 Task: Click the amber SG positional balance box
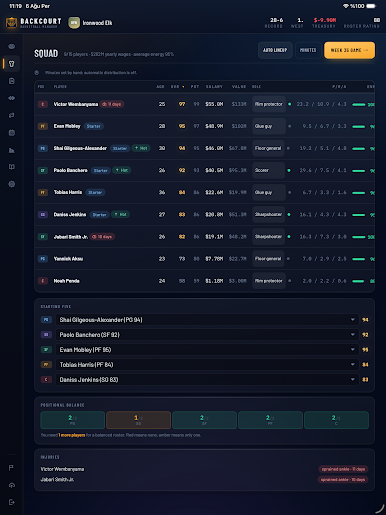tap(138, 420)
